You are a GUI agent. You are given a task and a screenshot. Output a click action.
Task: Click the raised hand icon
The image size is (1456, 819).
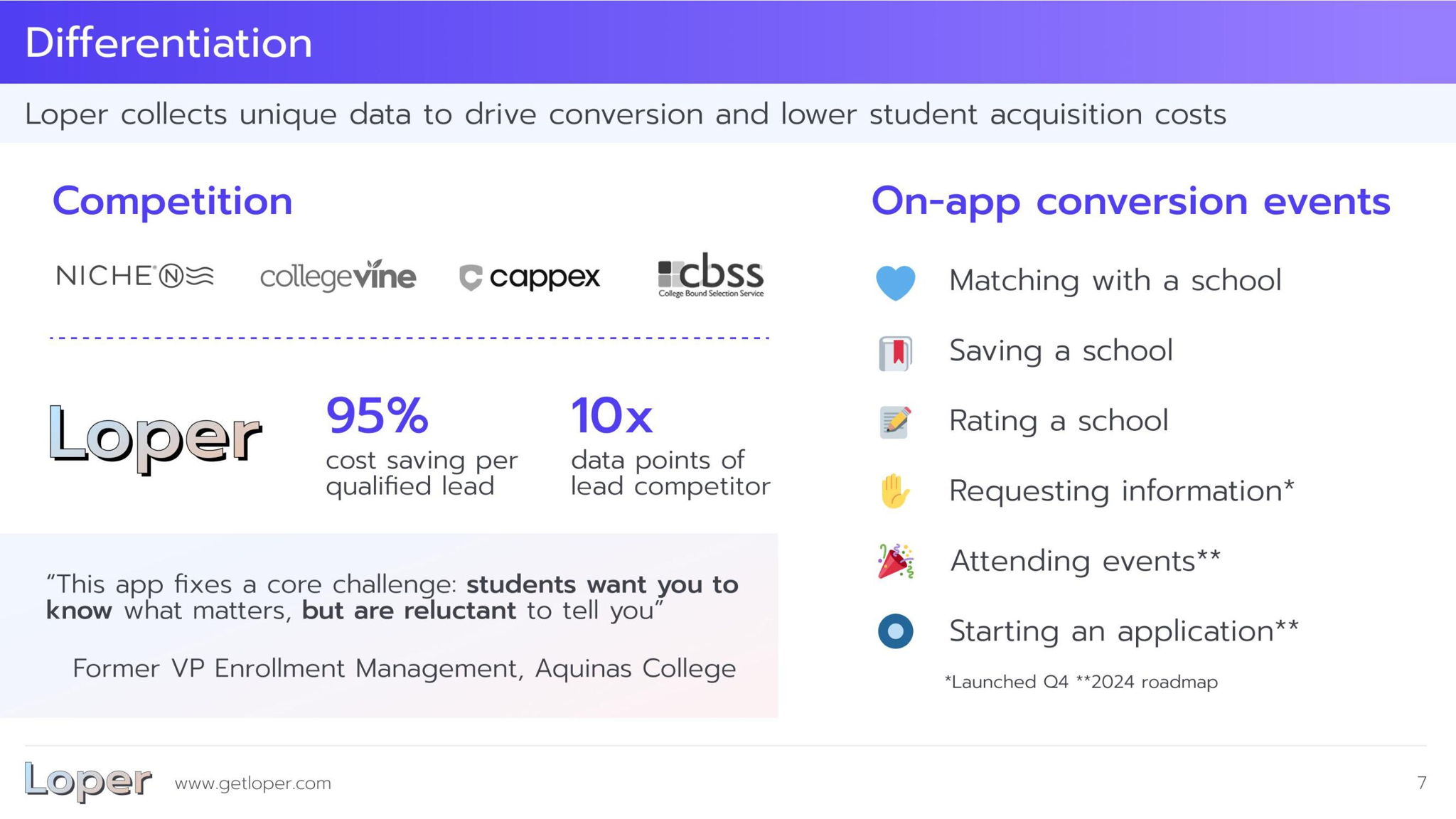pyautogui.click(x=894, y=491)
